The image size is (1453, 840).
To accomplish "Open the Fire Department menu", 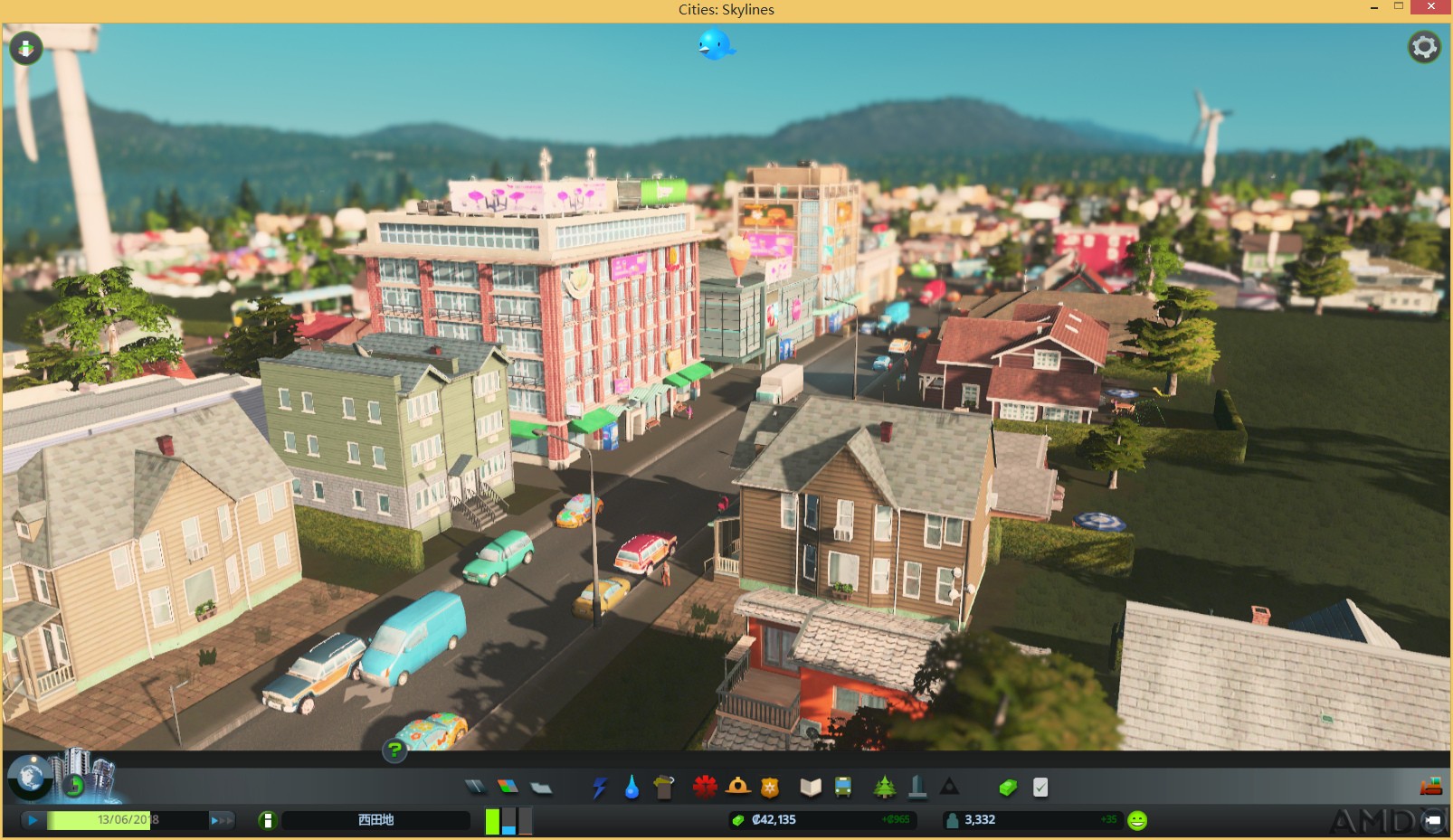I will [737, 788].
